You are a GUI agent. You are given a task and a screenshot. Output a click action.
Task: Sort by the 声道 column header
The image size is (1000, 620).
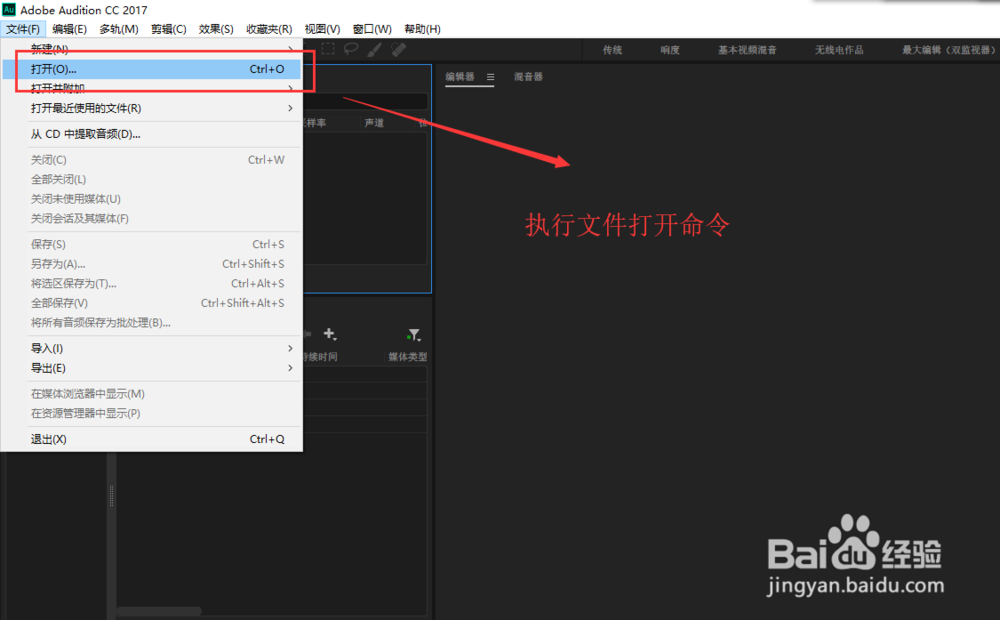tap(374, 123)
